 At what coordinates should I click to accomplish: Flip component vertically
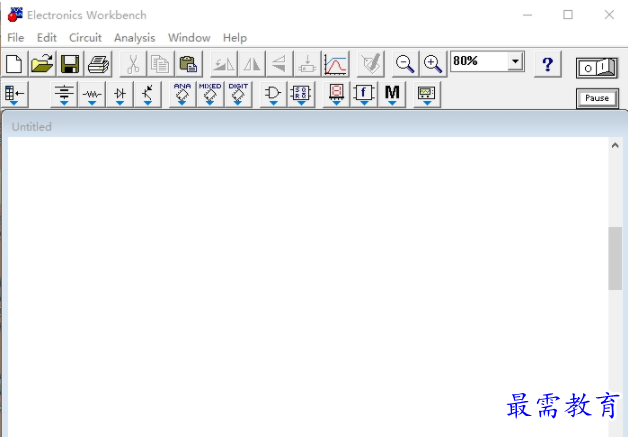point(279,64)
